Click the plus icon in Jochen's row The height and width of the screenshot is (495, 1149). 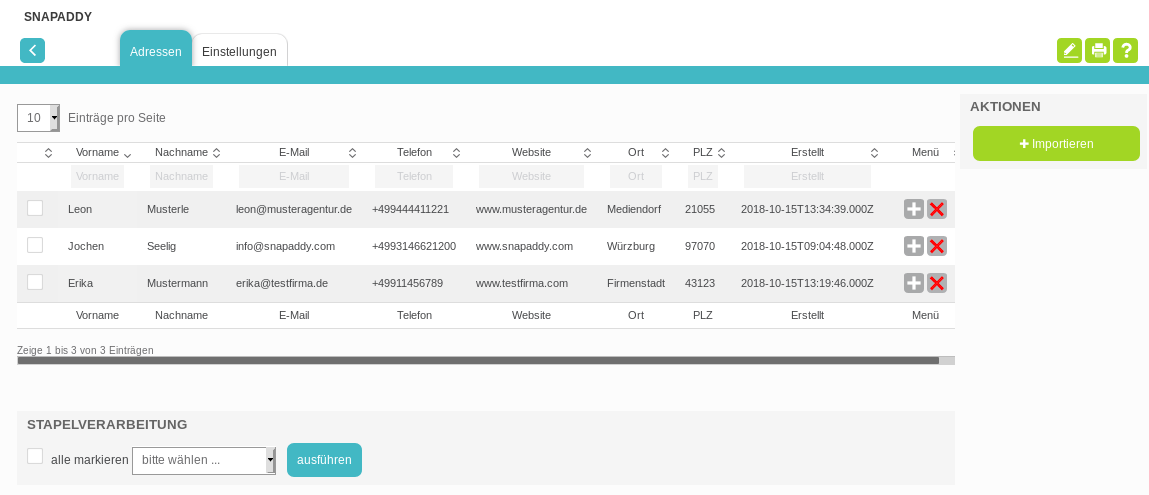pyautogui.click(x=913, y=246)
